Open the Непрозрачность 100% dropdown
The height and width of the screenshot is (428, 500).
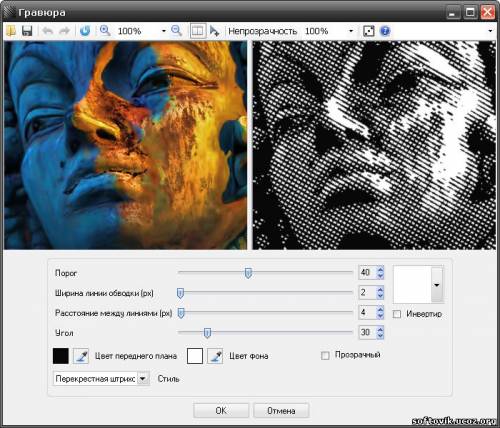(351, 31)
